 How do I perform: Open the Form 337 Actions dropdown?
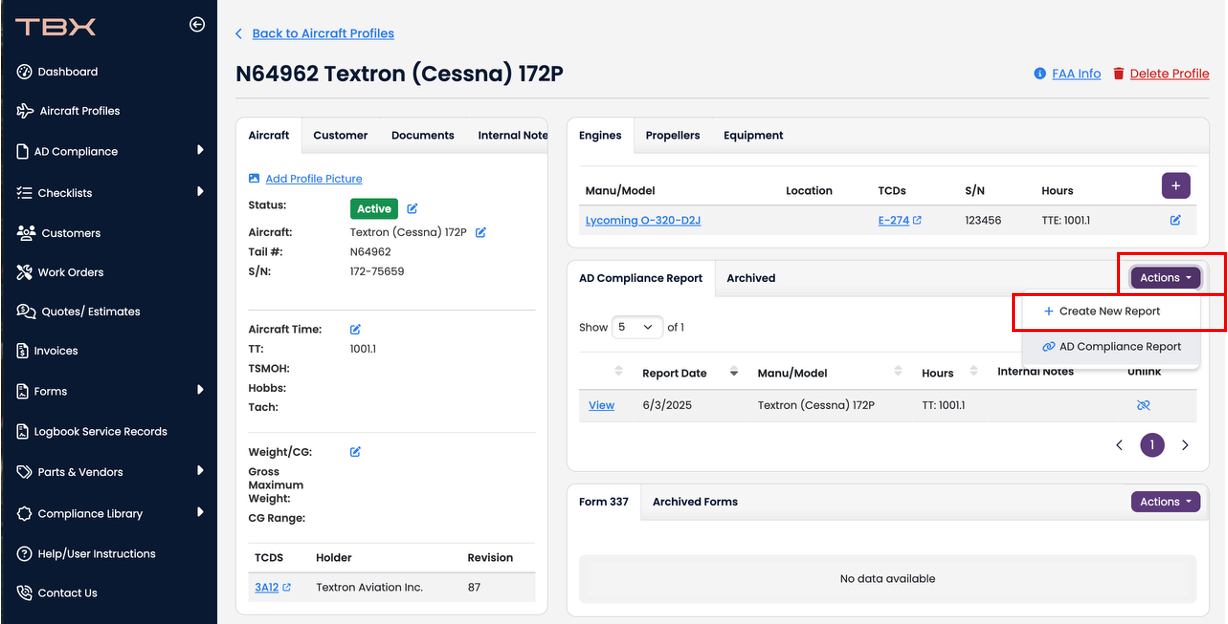point(1165,502)
